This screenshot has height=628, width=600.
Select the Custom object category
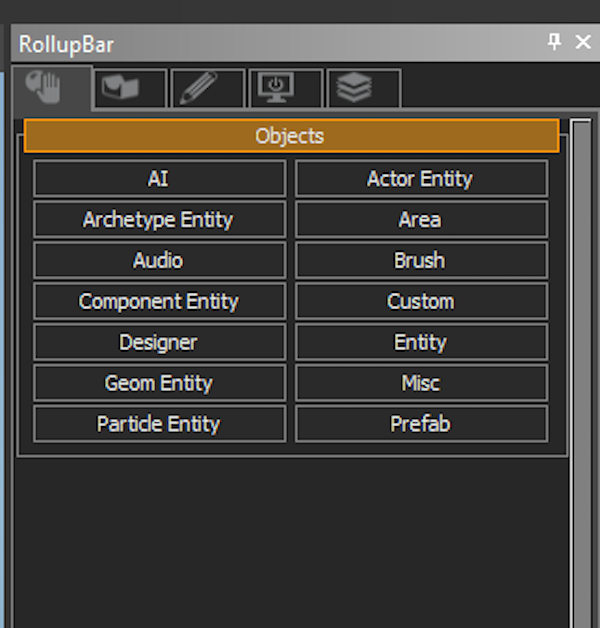point(421,301)
